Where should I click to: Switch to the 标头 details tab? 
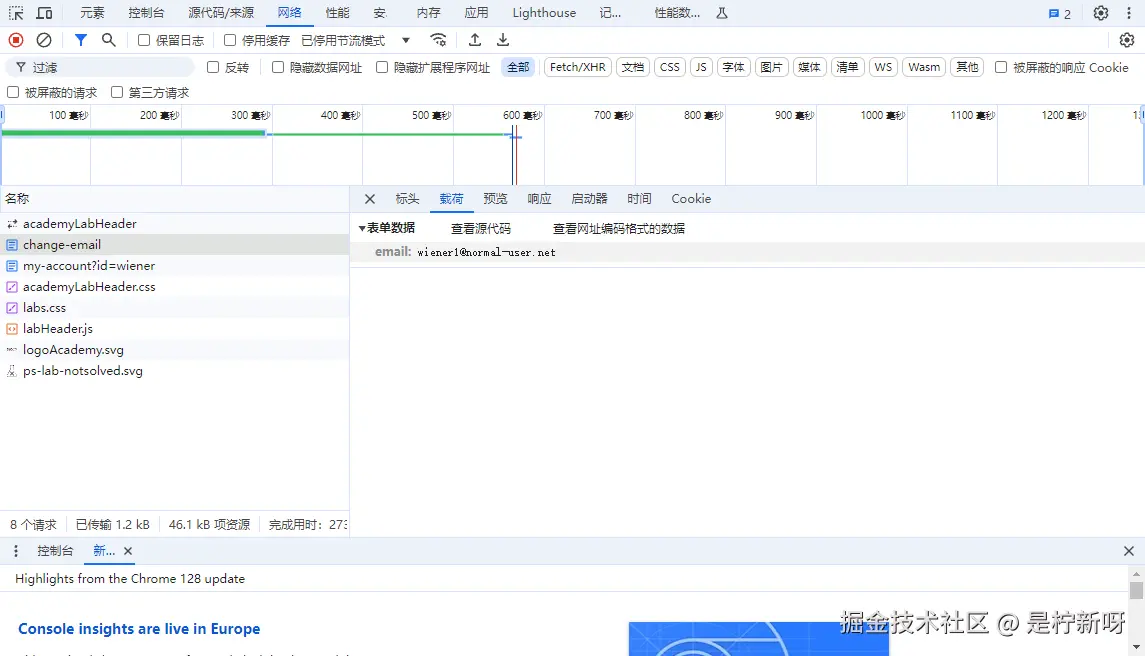coord(407,199)
